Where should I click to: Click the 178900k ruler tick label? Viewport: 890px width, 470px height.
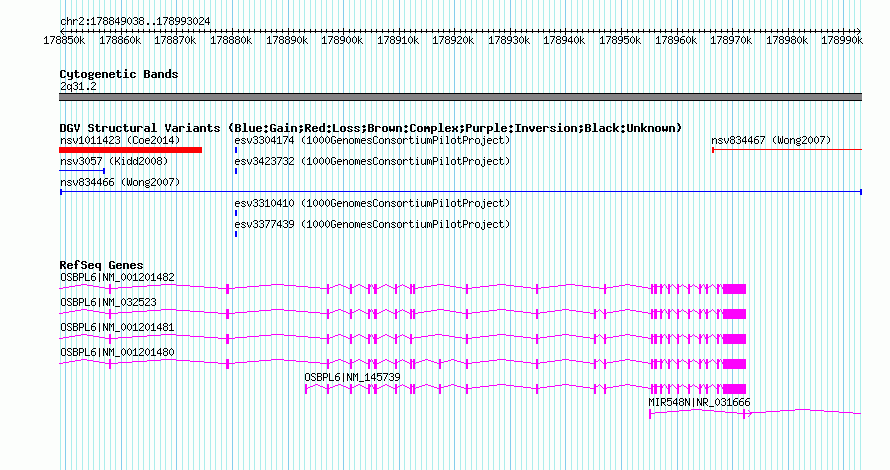[342, 40]
